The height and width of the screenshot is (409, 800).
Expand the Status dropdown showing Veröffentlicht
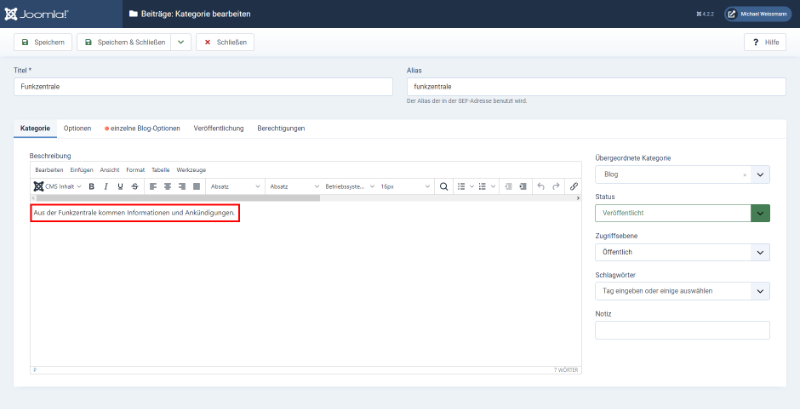760,213
